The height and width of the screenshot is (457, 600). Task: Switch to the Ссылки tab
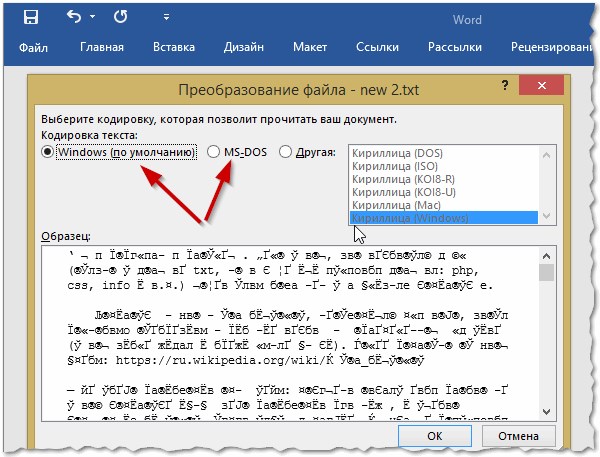[x=377, y=47]
